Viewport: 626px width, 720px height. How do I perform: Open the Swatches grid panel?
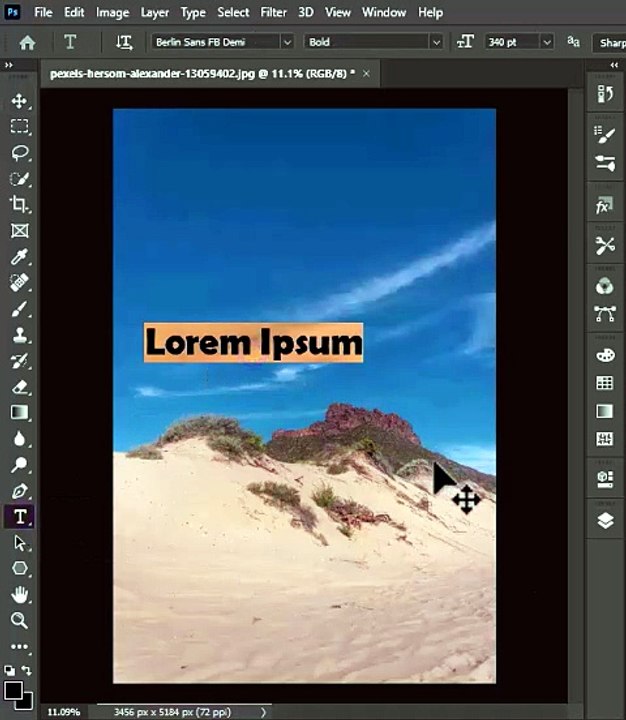click(605, 383)
